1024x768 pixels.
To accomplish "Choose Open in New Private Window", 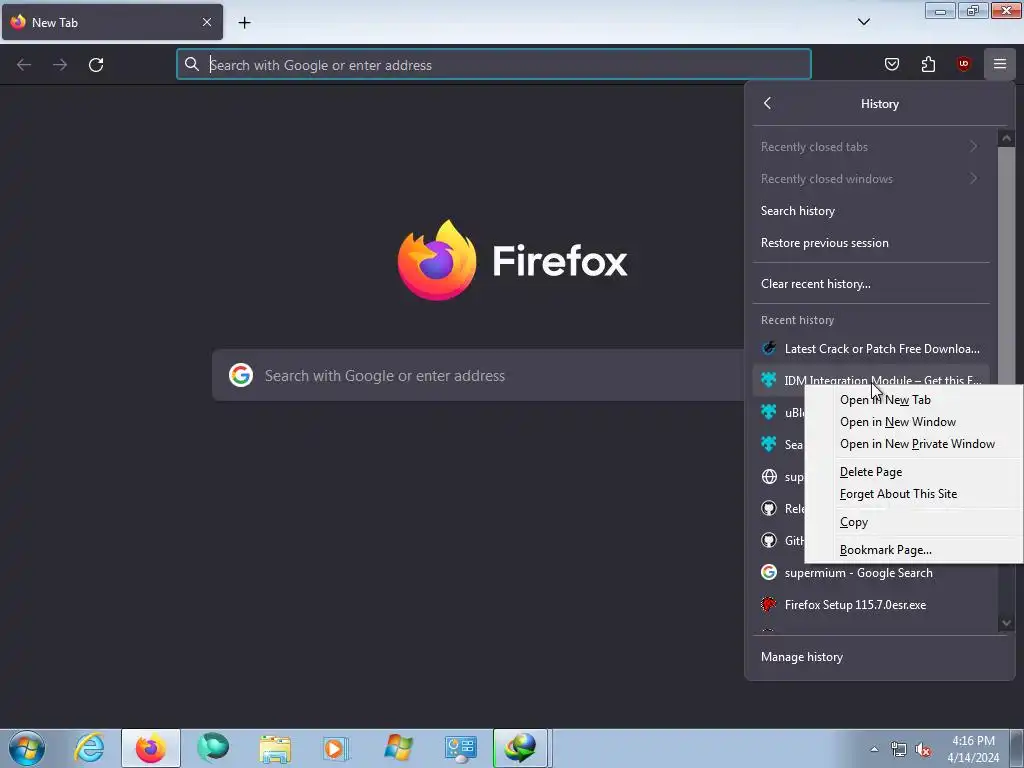I will [914, 444].
